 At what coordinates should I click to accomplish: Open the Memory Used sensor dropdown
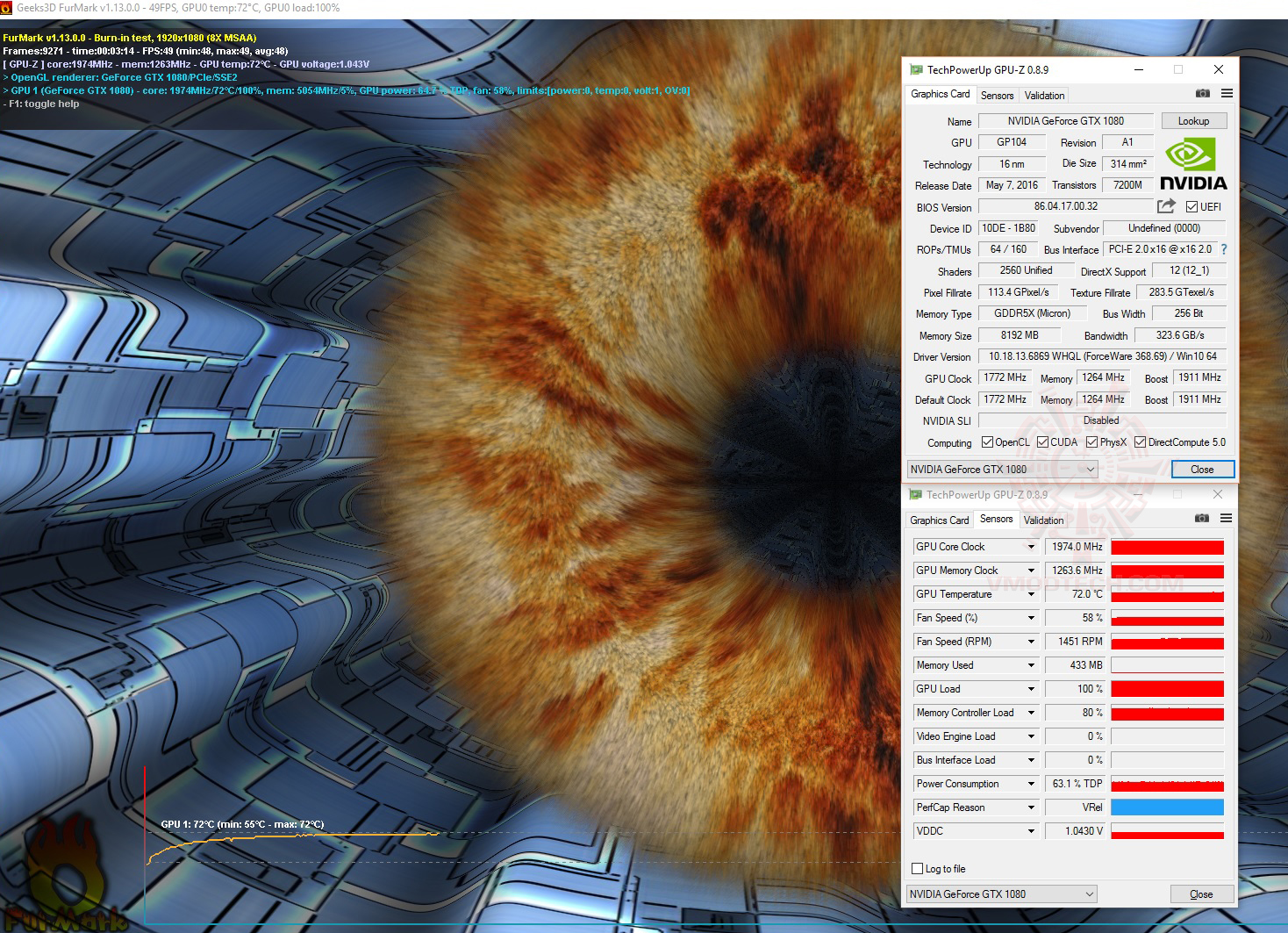pyautogui.click(x=1031, y=665)
